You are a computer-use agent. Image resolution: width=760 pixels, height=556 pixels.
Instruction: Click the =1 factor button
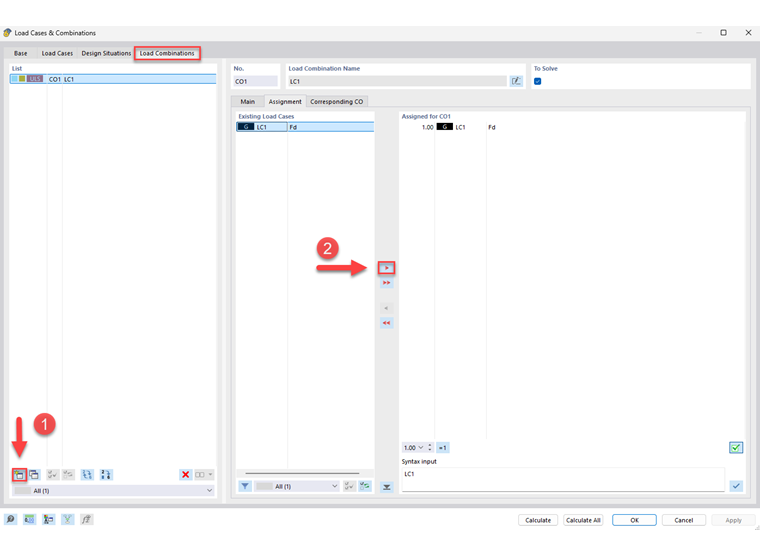click(x=443, y=447)
